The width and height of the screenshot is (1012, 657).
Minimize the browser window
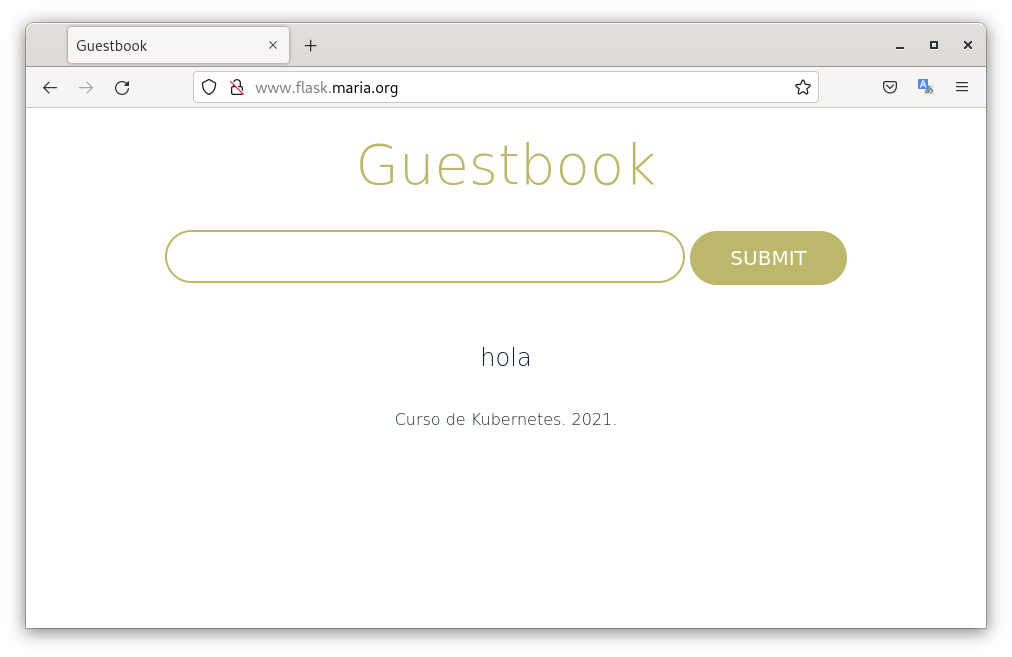point(900,46)
